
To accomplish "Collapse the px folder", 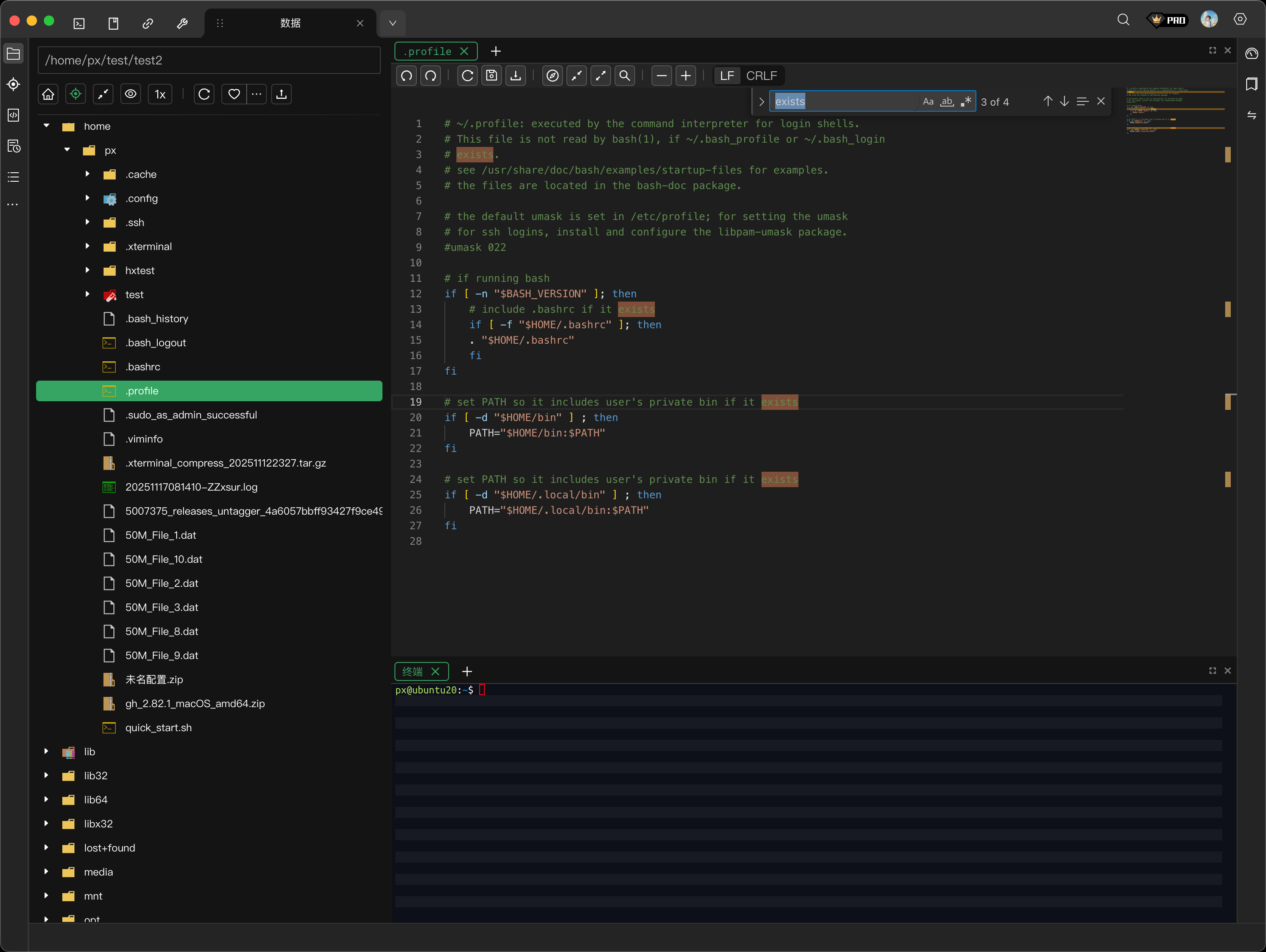I will tap(67, 150).
